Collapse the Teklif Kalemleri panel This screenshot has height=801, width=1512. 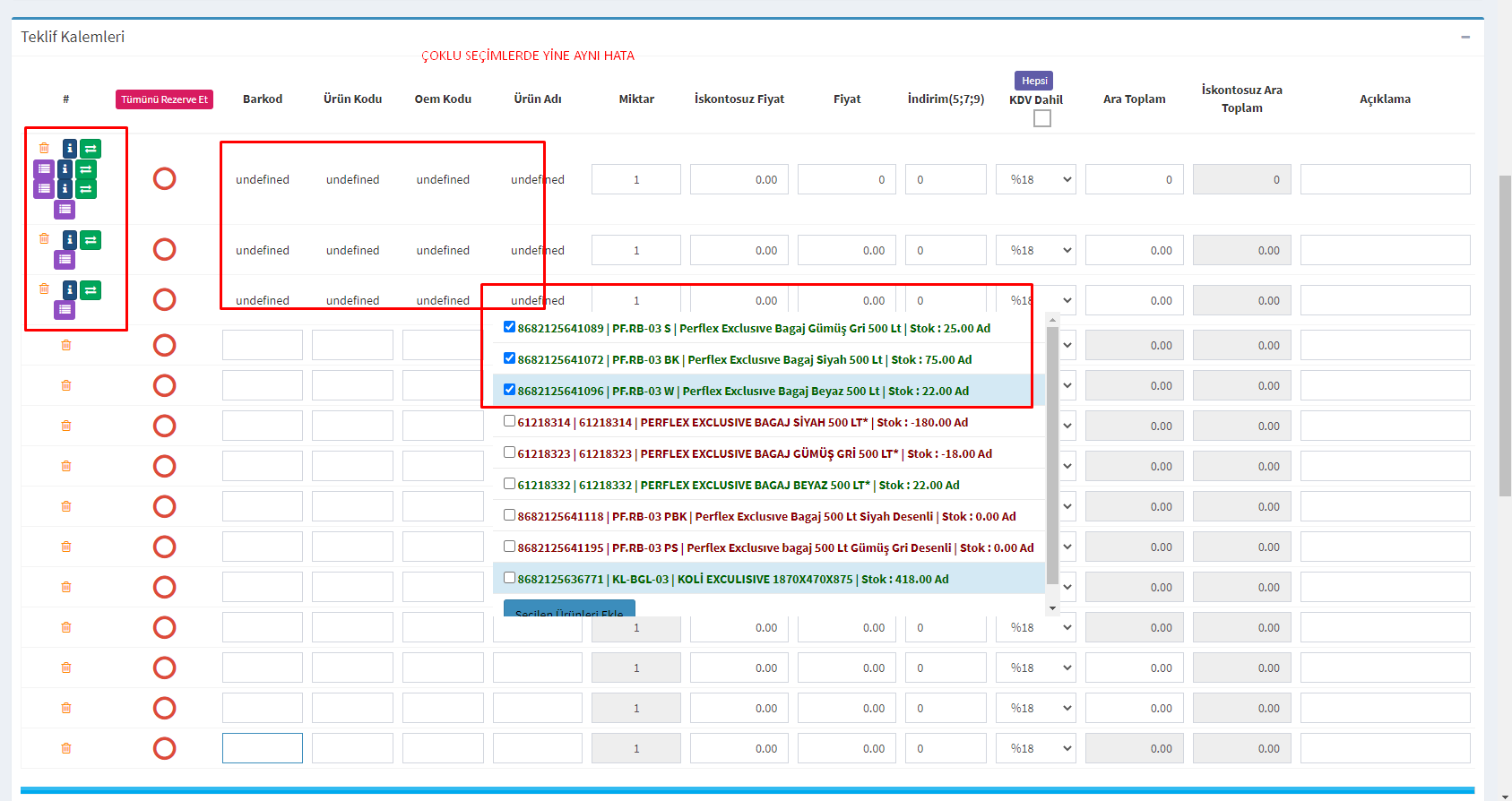tap(1465, 38)
